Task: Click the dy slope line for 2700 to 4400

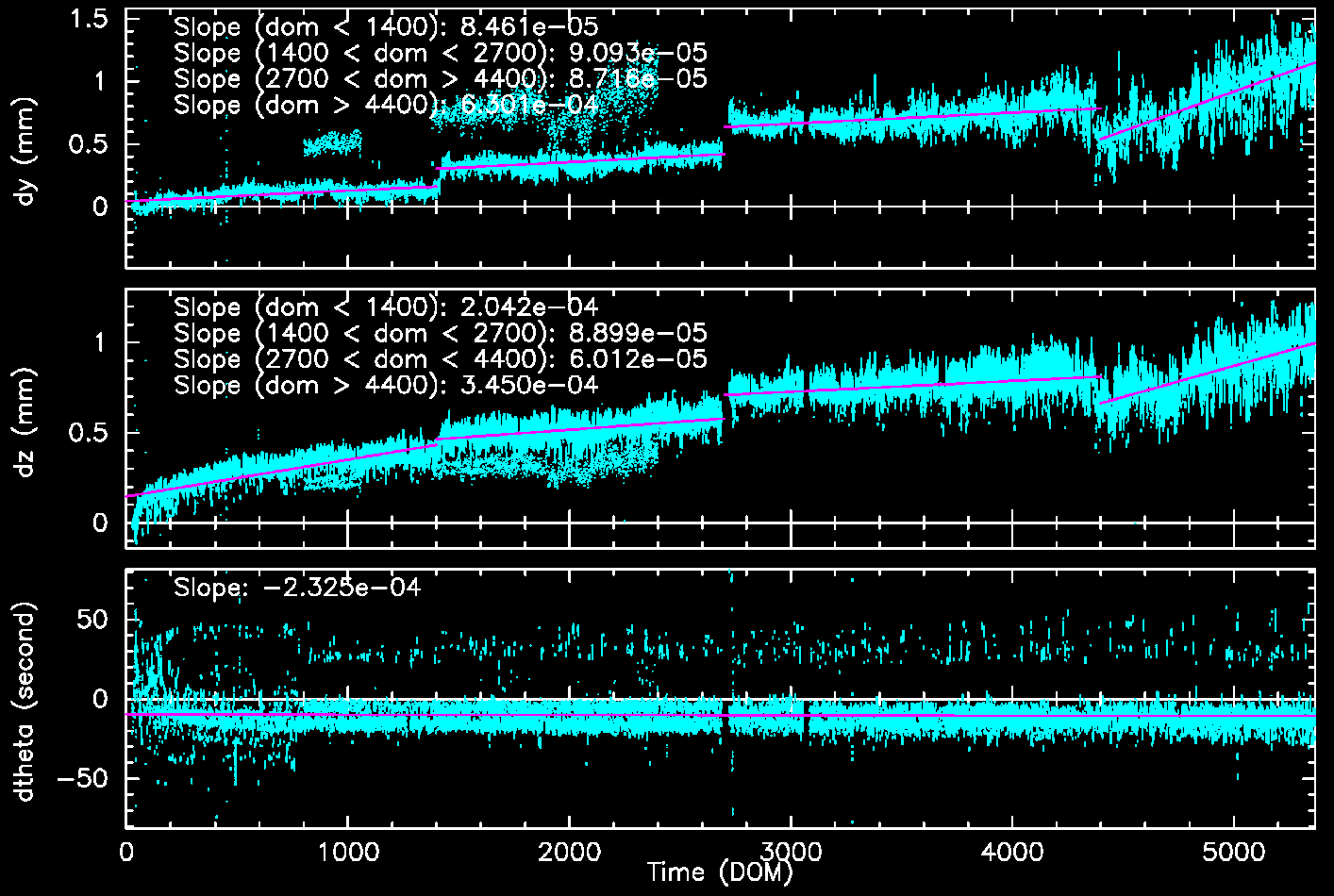Action: 910,118
